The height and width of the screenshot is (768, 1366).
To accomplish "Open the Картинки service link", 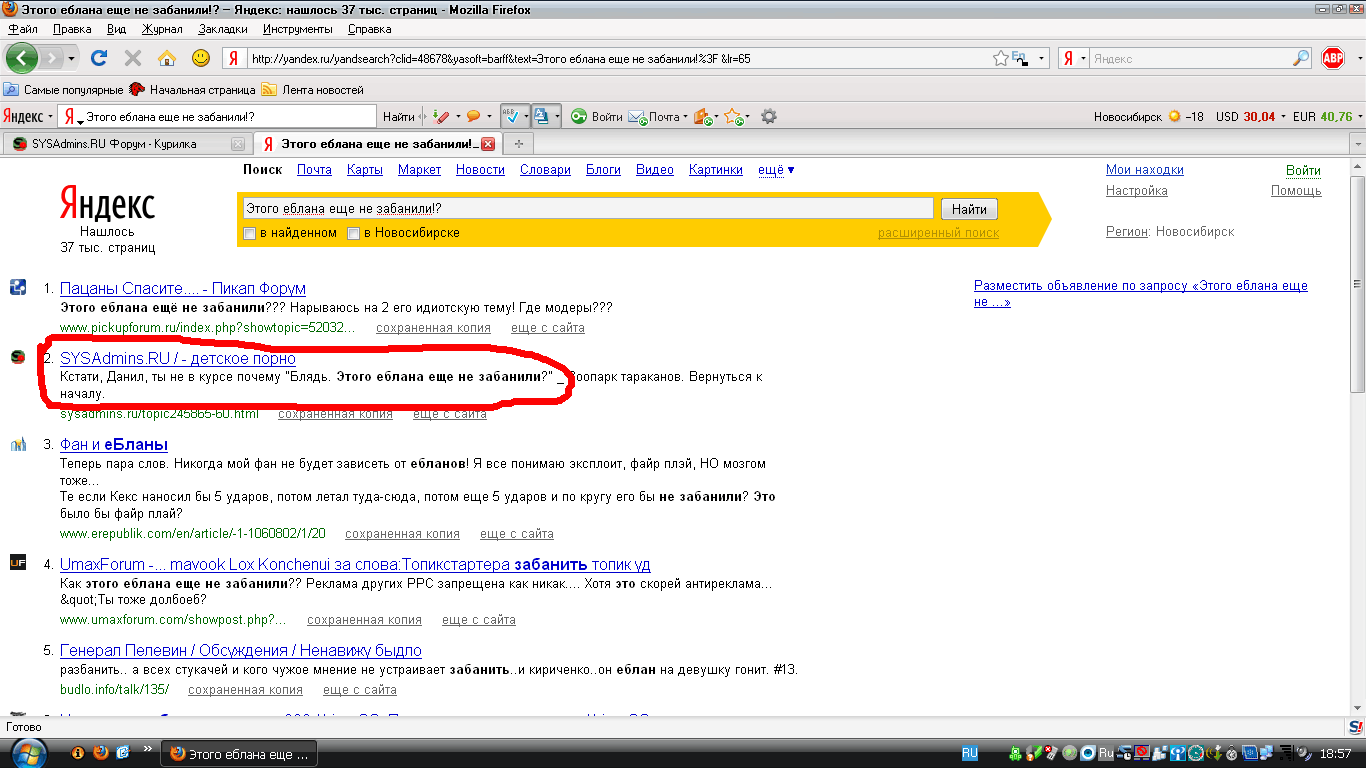I will (716, 170).
